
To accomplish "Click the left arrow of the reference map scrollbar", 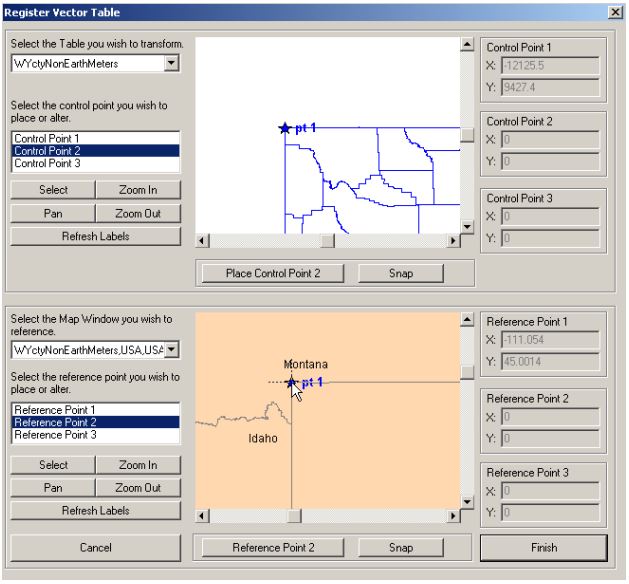I will tap(202, 516).
